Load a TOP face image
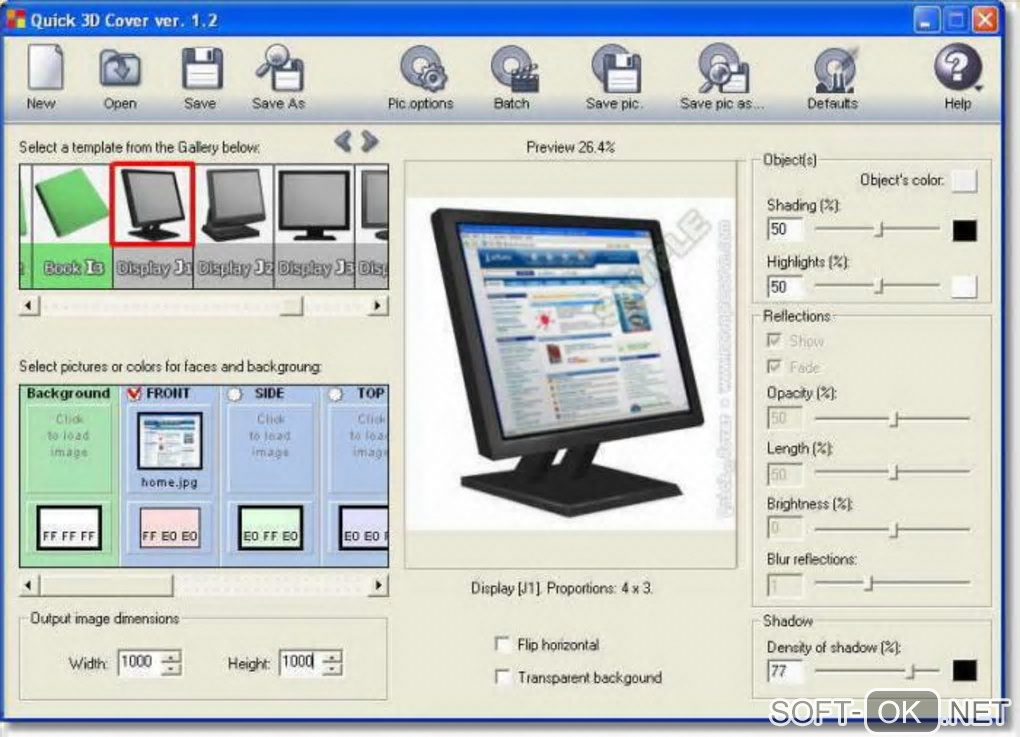The width and height of the screenshot is (1020, 737). tap(359, 448)
